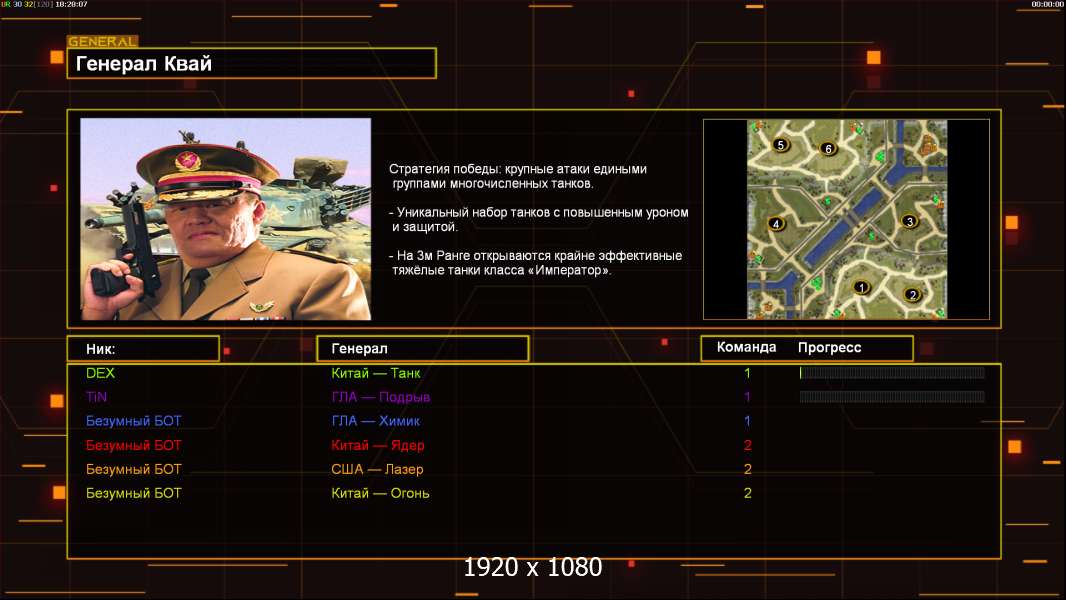Click the 'Генерал' column header
The width and height of the screenshot is (1066, 600).
coord(423,349)
